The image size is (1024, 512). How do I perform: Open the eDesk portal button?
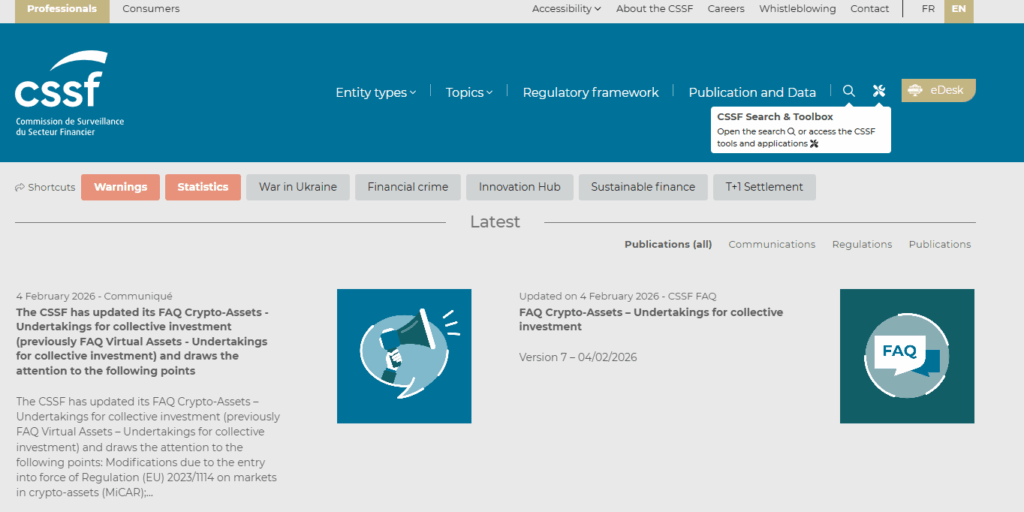coord(937,90)
